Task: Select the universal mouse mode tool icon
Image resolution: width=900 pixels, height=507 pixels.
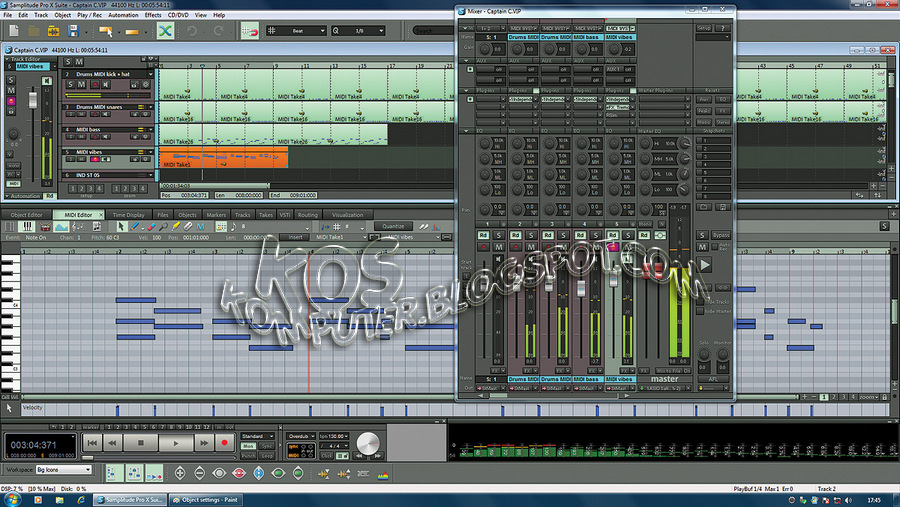Action: [x=106, y=31]
